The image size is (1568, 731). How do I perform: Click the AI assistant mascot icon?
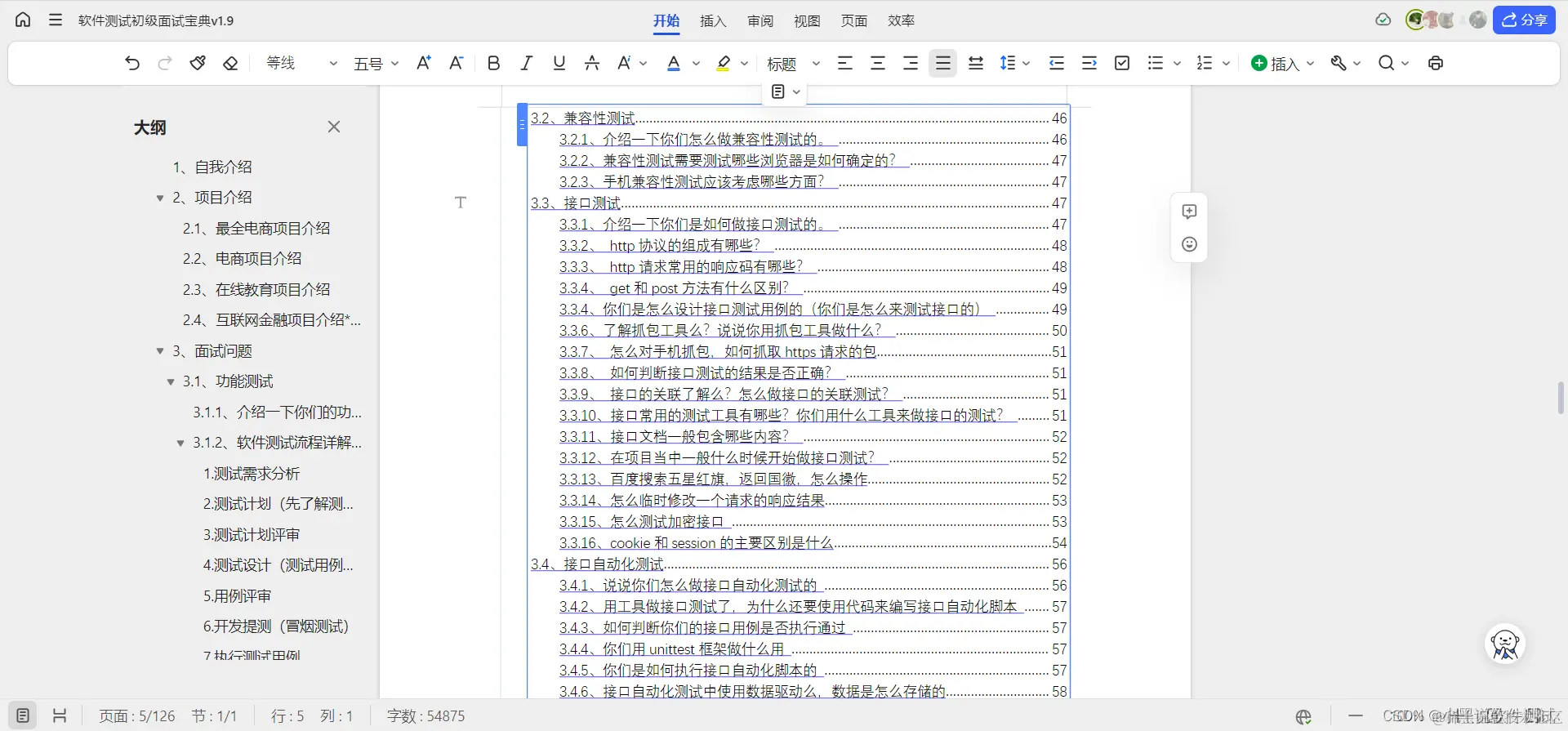(1505, 644)
